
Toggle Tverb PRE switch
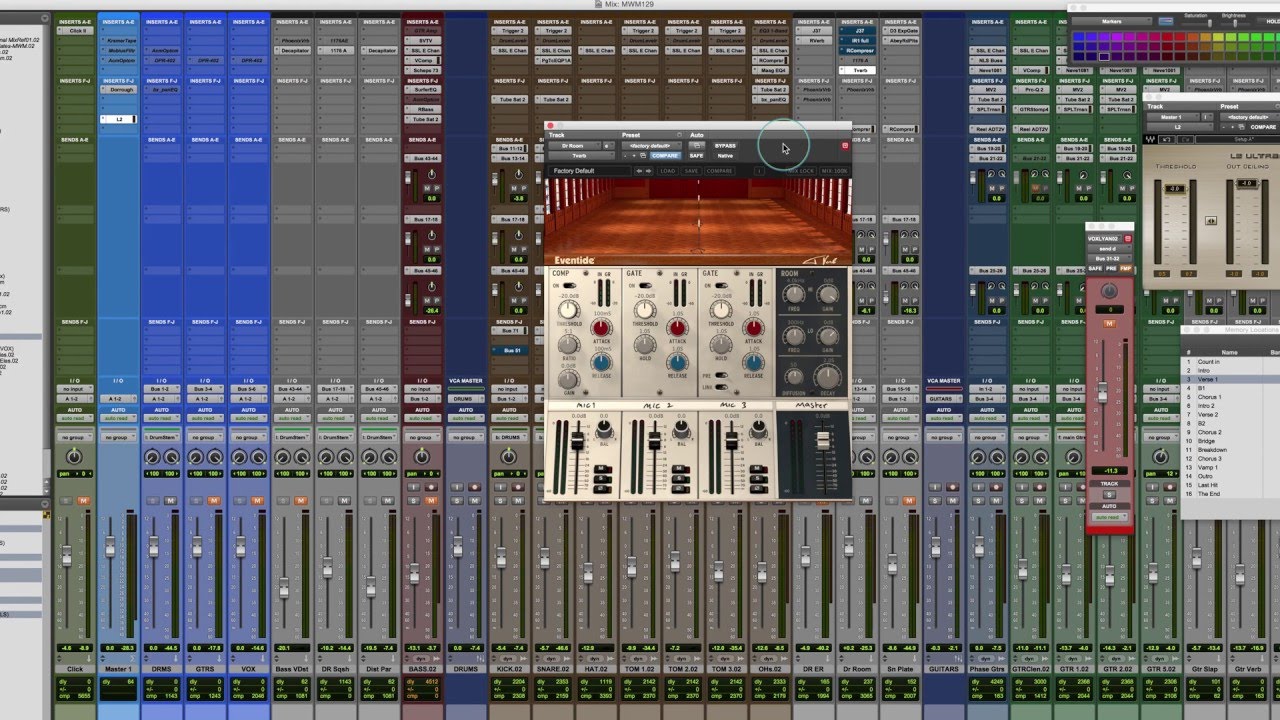click(721, 375)
